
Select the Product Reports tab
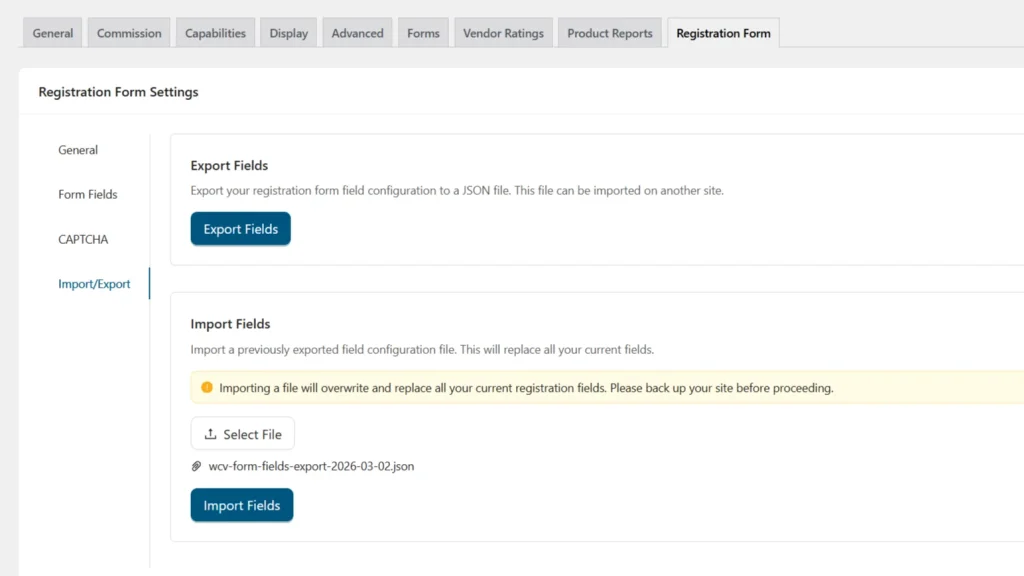(609, 32)
